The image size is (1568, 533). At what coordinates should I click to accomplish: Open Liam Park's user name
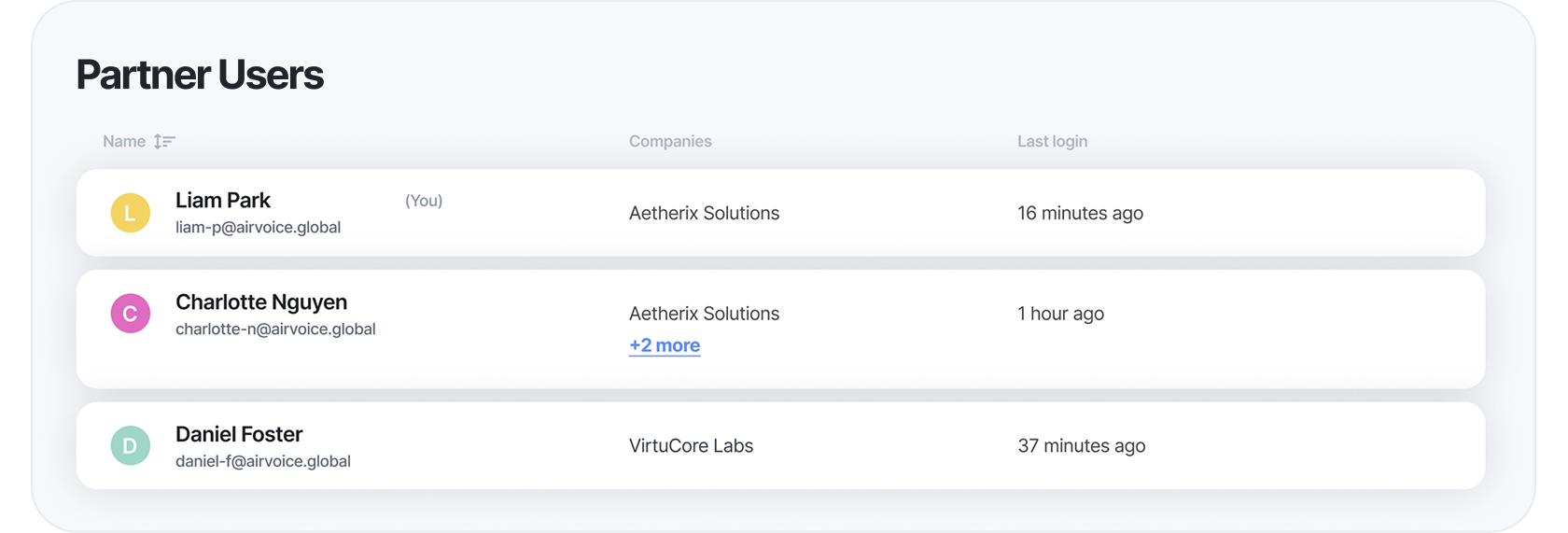tap(223, 201)
